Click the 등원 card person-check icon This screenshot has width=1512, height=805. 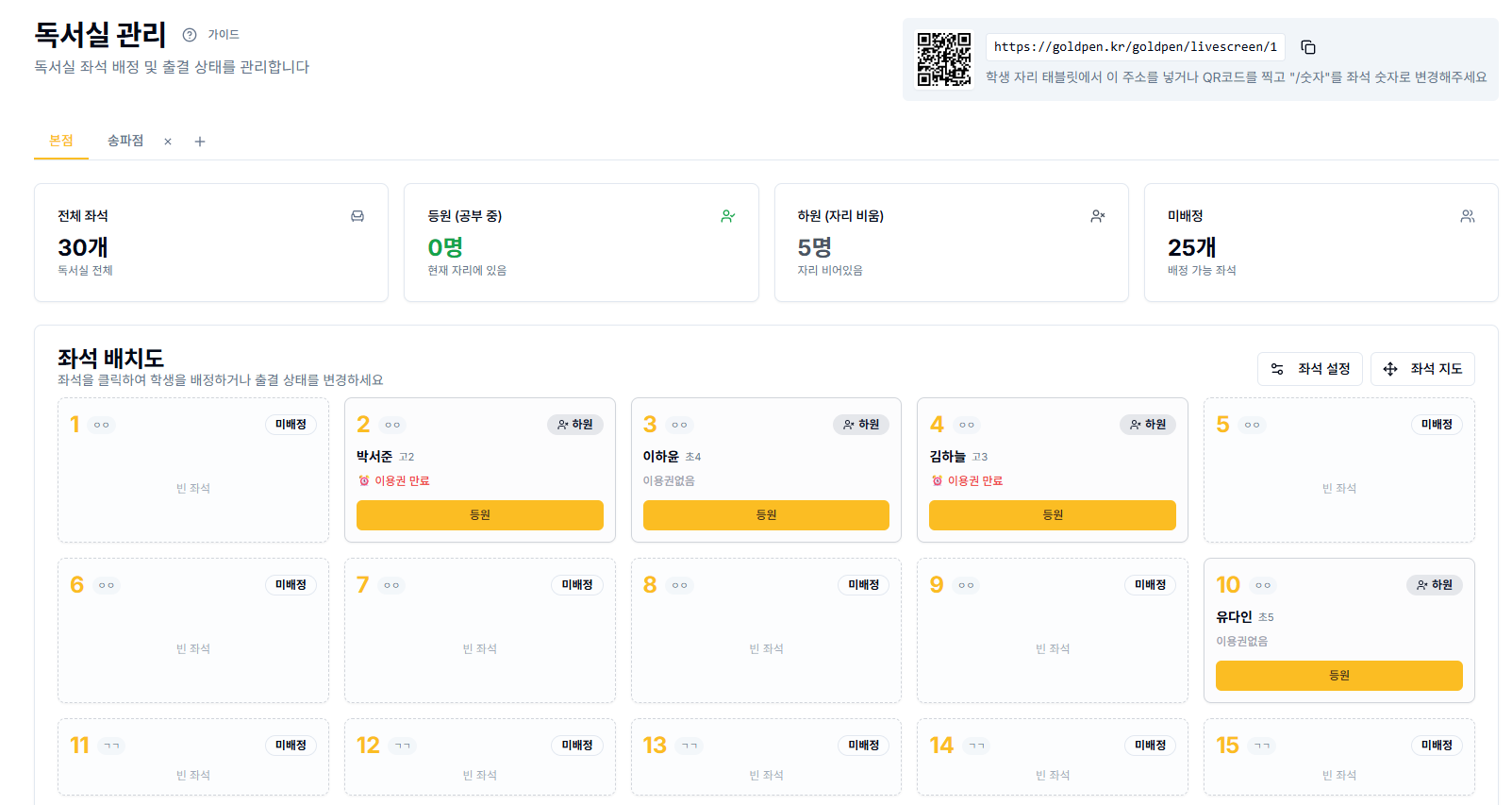pos(727,216)
